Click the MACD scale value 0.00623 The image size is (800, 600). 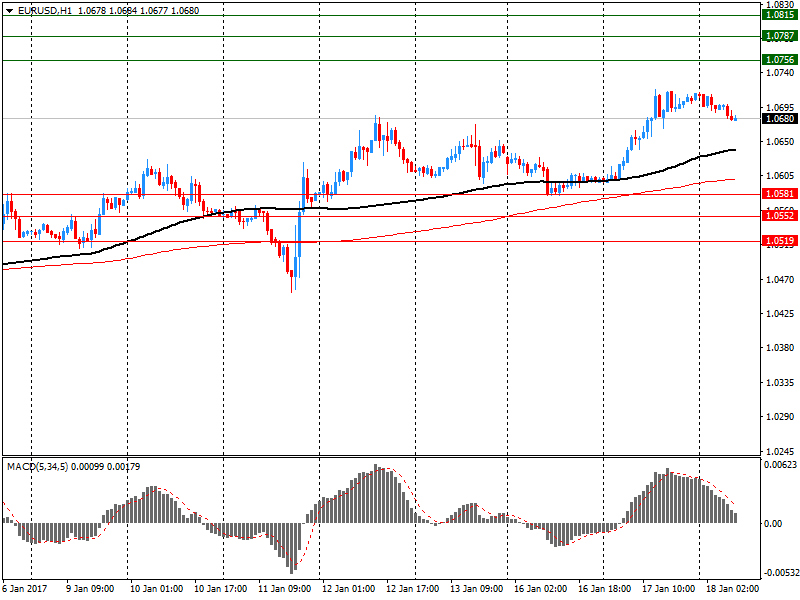point(781,465)
